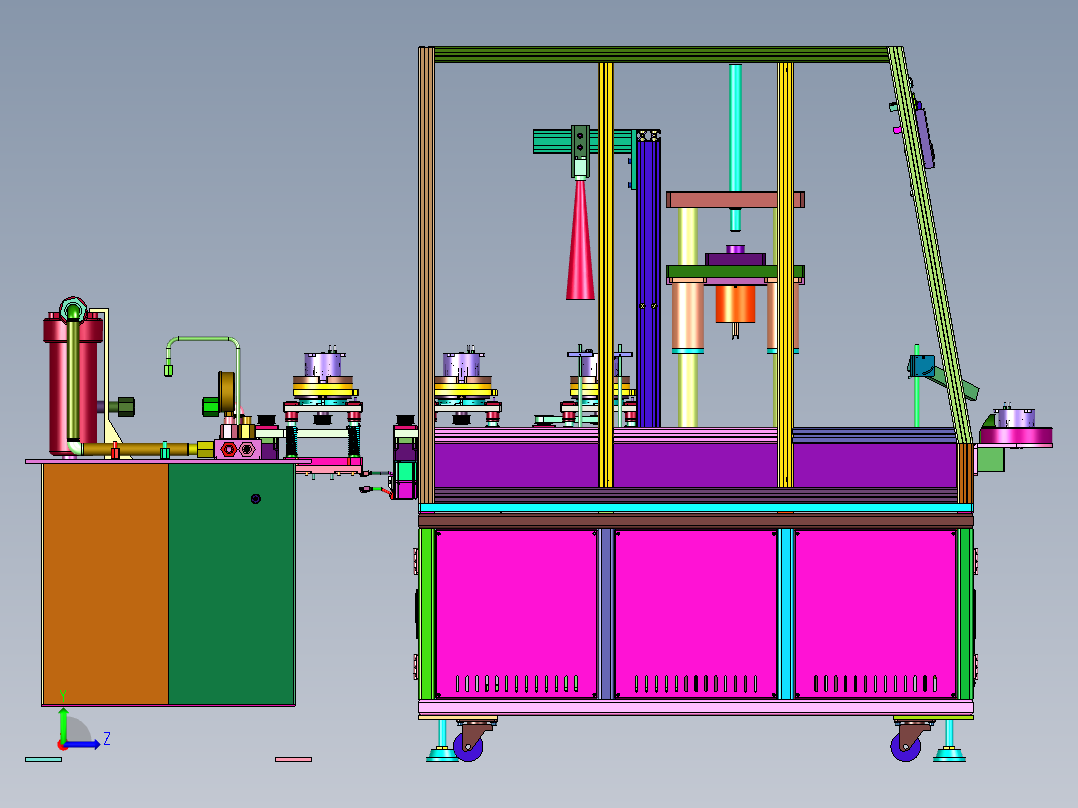Select the middle magenta cabinet door
This screenshot has width=1078, height=808.
(696, 614)
